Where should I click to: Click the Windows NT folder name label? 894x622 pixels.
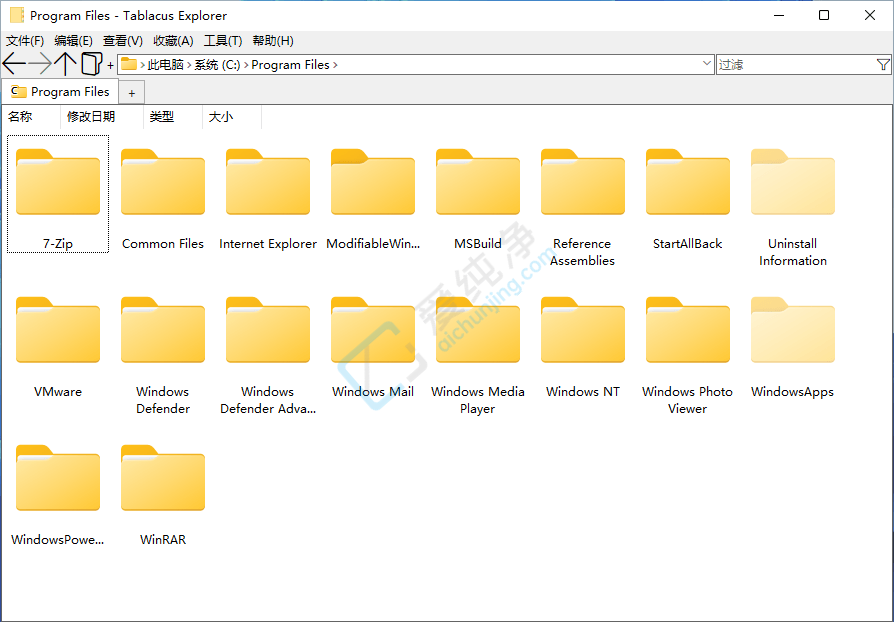pyautogui.click(x=583, y=392)
